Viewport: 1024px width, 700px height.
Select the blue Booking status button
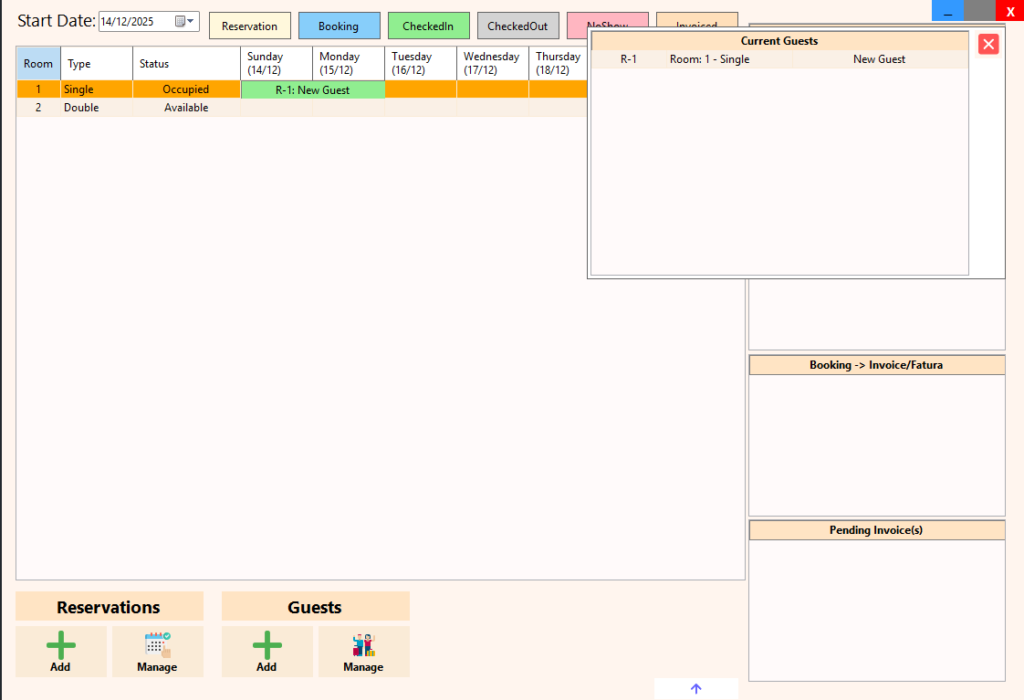pyautogui.click(x=338, y=26)
